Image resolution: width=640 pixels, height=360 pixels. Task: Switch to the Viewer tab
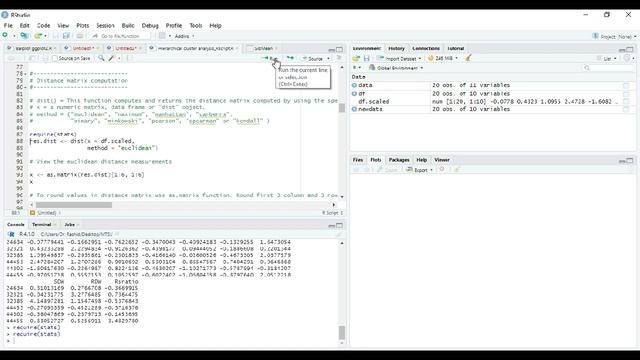point(442,160)
